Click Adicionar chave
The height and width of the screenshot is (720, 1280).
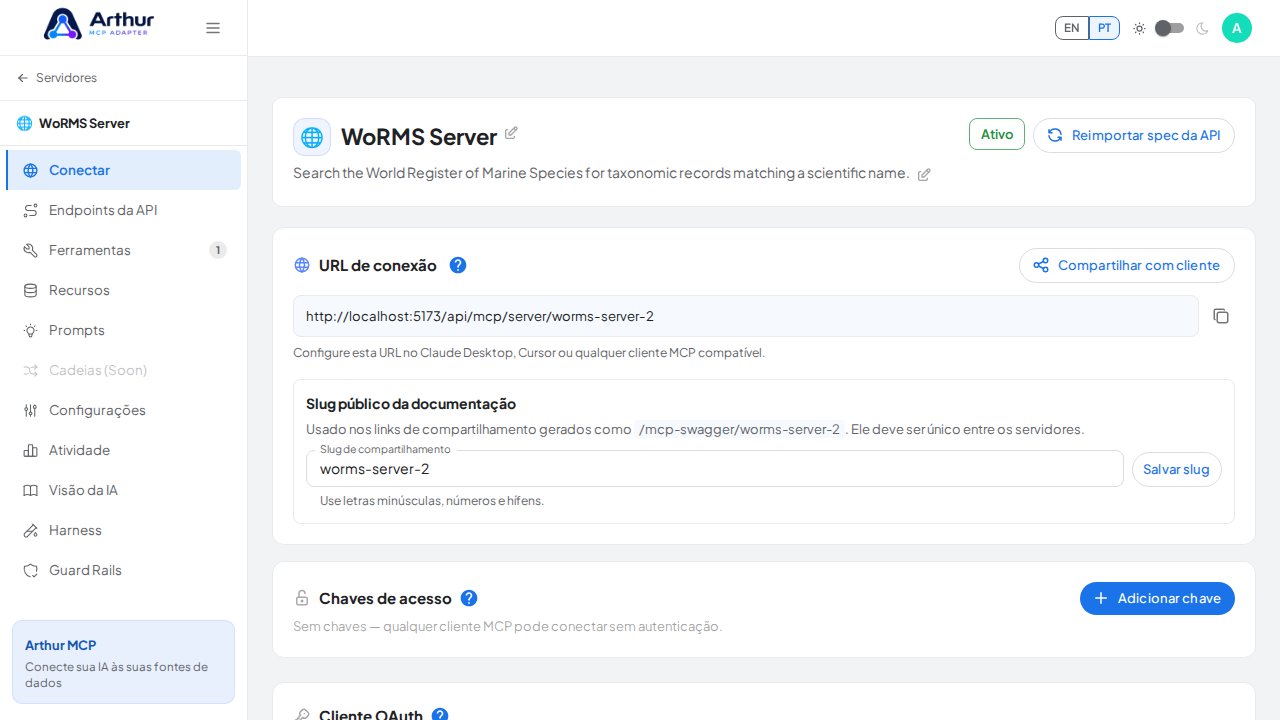click(x=1157, y=598)
